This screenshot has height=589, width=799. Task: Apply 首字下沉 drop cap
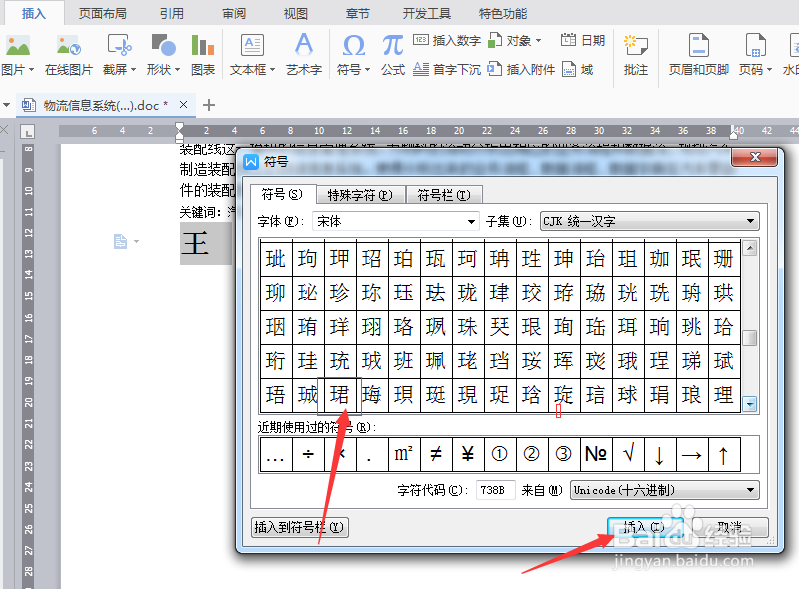(x=446, y=69)
